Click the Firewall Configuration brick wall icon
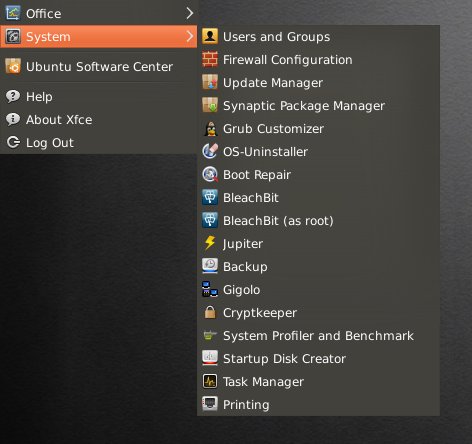 click(210, 59)
